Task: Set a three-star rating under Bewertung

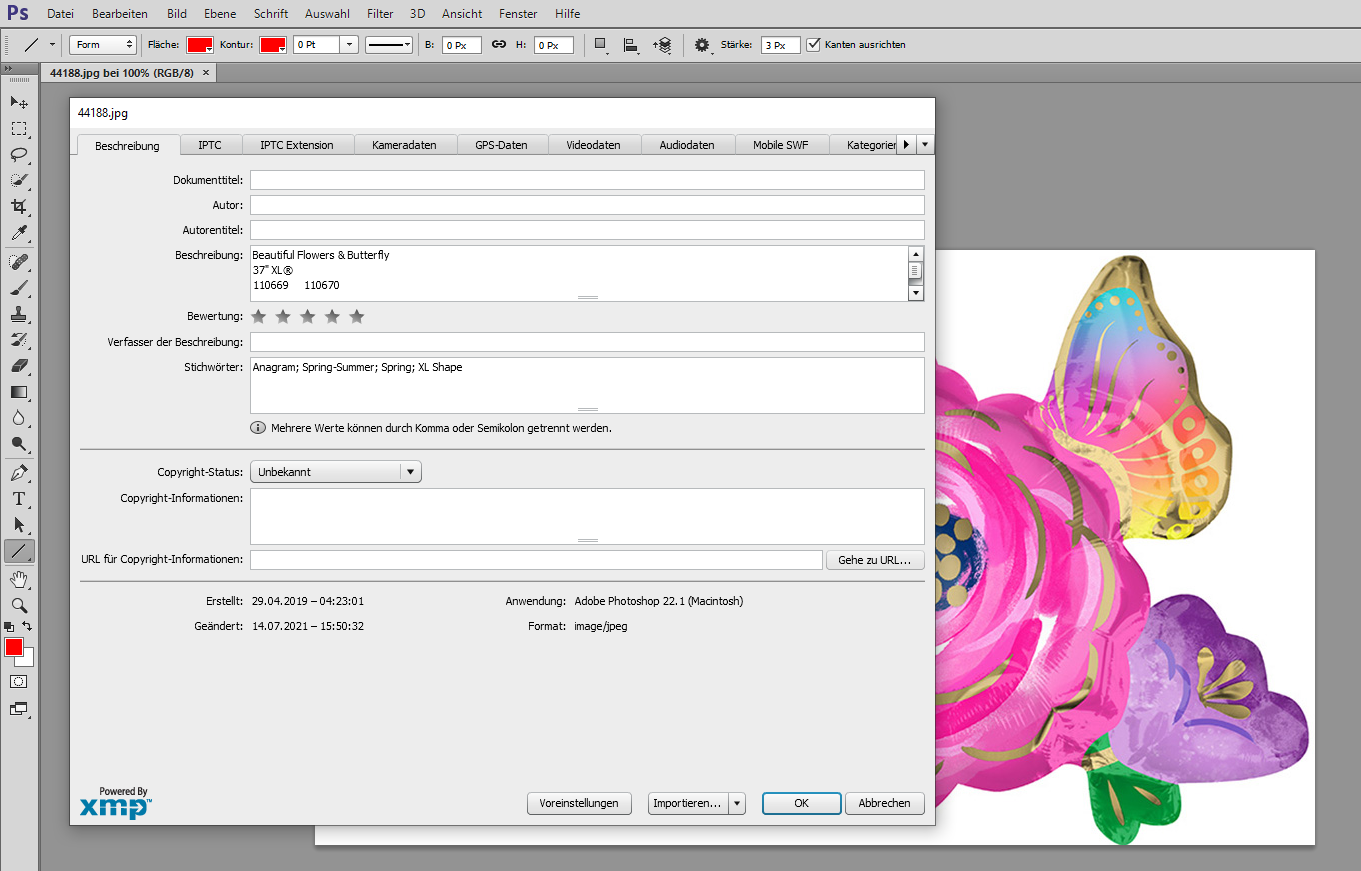Action: pos(307,315)
